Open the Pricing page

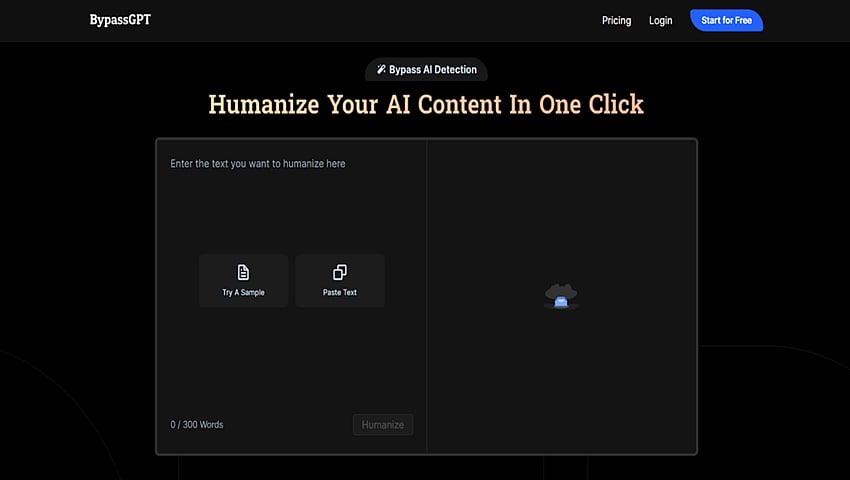[616, 20]
